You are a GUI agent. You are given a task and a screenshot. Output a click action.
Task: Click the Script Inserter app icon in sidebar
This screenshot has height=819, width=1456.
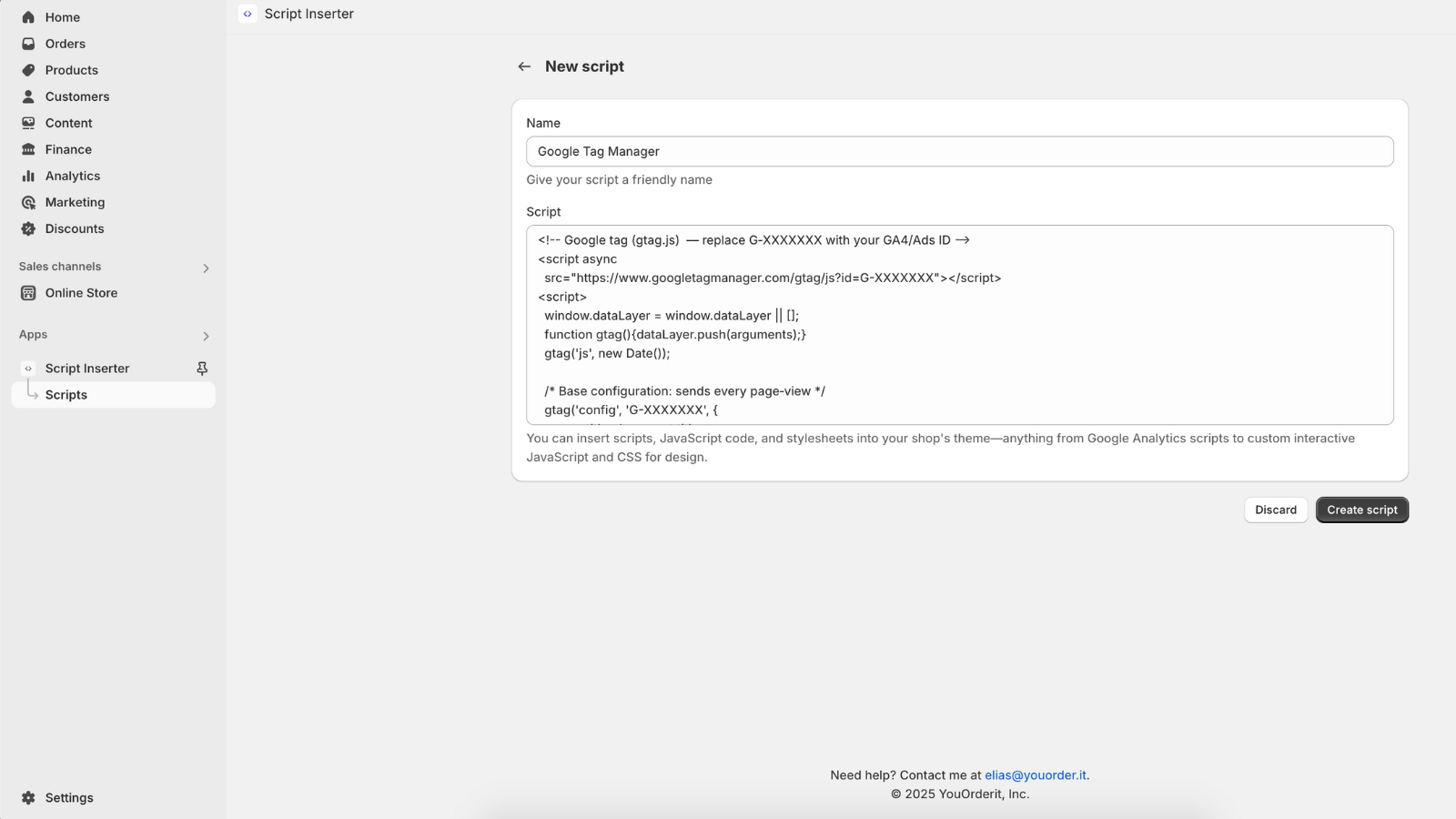(x=28, y=369)
